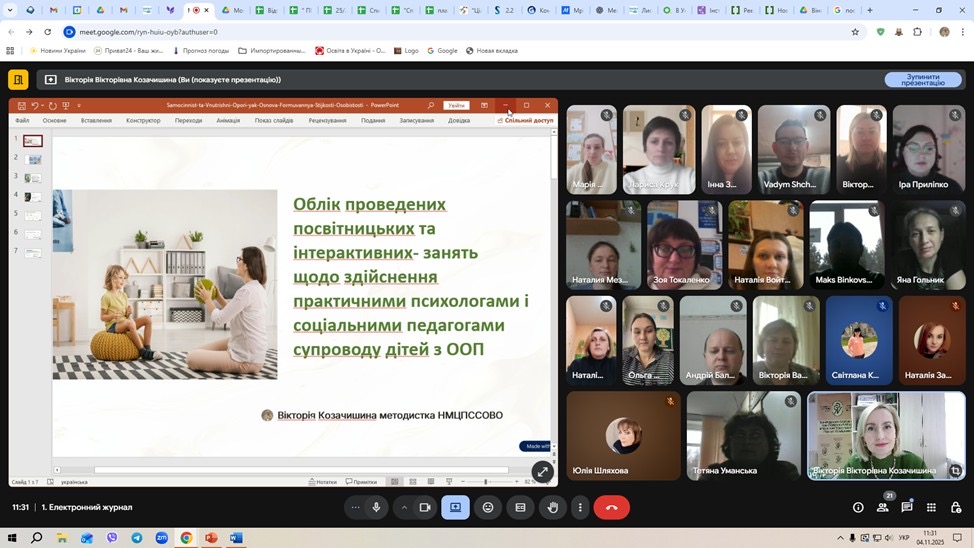The width and height of the screenshot is (974, 548).
Task: Click the reactions emoji button in Meet
Action: 488,507
